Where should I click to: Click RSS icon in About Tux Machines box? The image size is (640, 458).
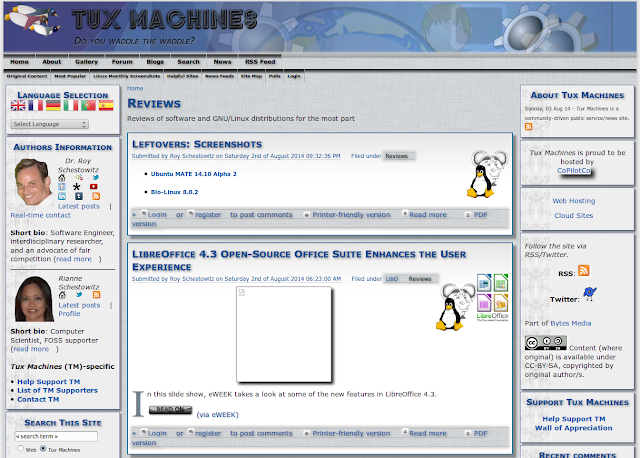(529, 127)
